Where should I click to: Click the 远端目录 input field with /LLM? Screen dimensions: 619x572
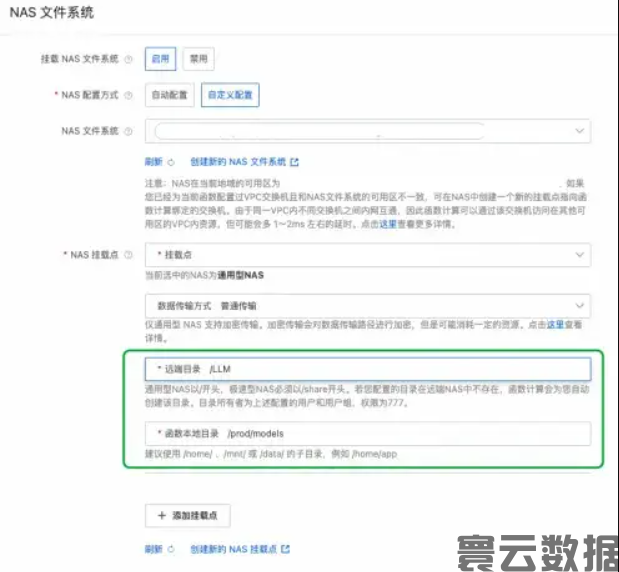click(368, 369)
